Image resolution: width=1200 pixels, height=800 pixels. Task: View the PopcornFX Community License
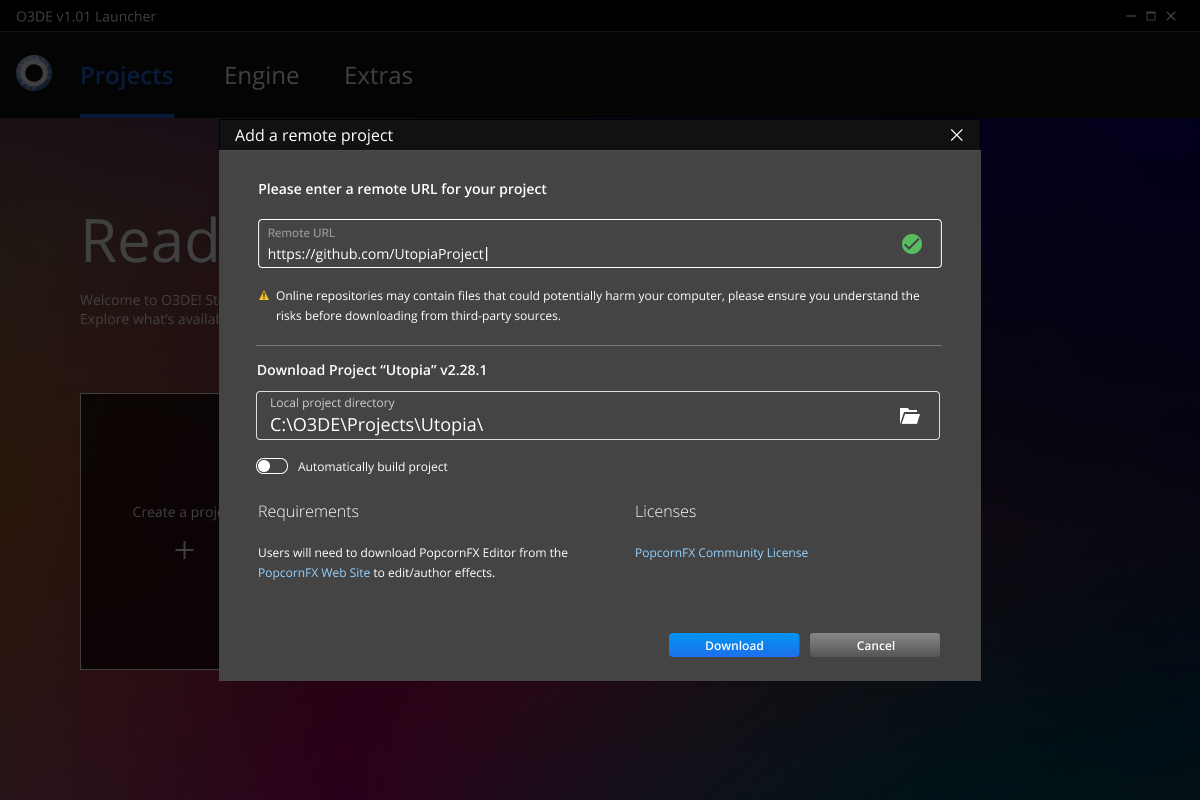tap(721, 552)
